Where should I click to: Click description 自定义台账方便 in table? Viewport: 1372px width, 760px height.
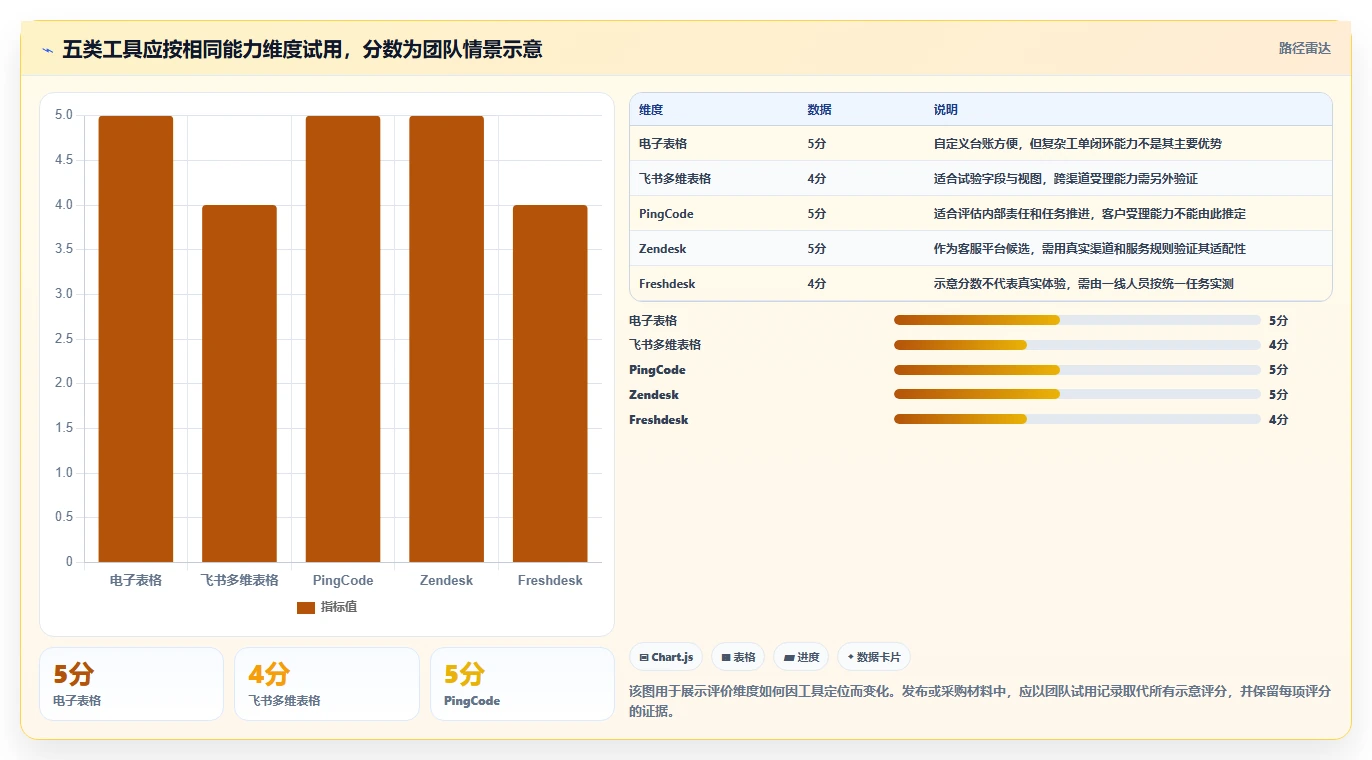(x=1078, y=144)
